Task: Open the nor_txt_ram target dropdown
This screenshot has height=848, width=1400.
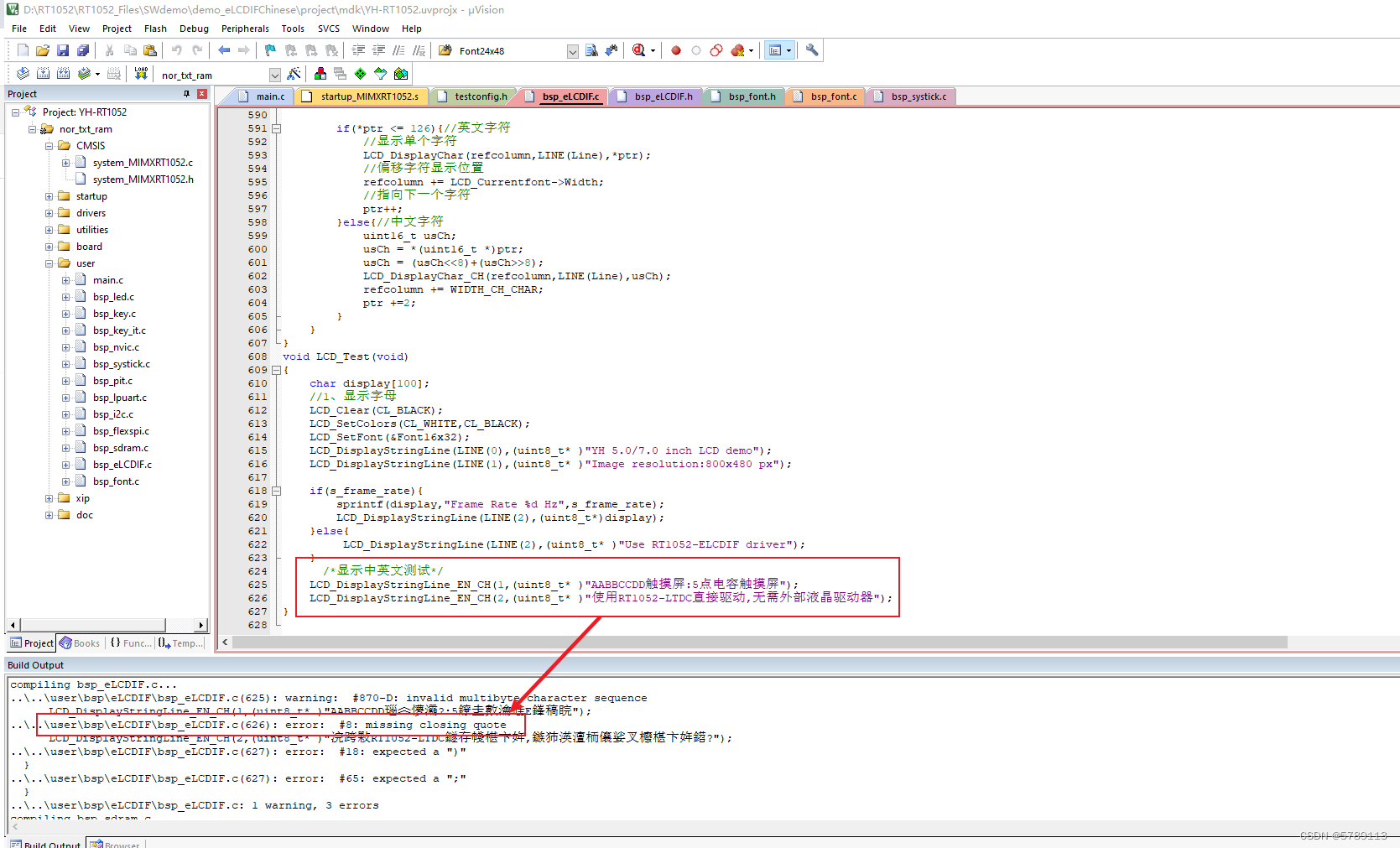Action: (x=275, y=74)
